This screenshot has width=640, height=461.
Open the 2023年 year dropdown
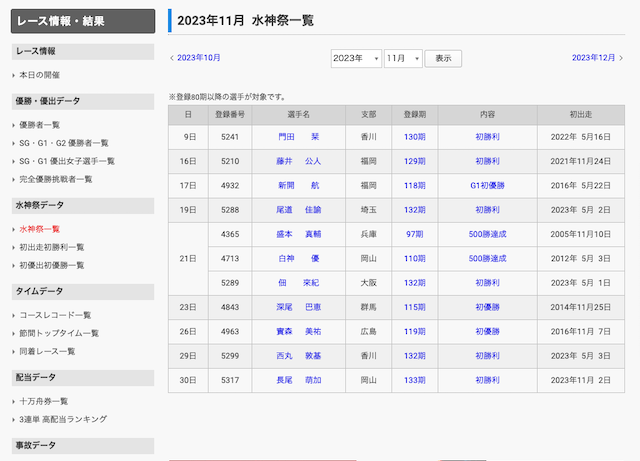click(356, 59)
